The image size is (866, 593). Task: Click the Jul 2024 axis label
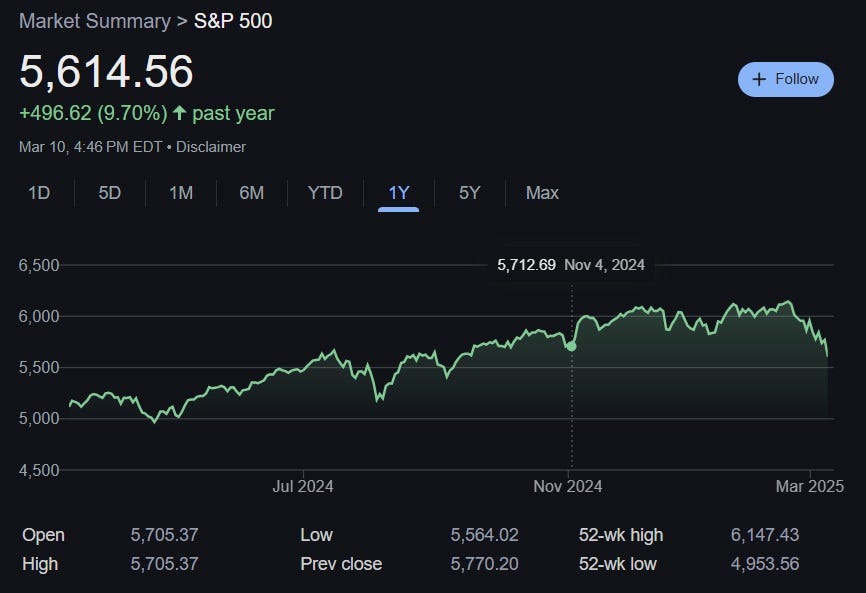[303, 486]
